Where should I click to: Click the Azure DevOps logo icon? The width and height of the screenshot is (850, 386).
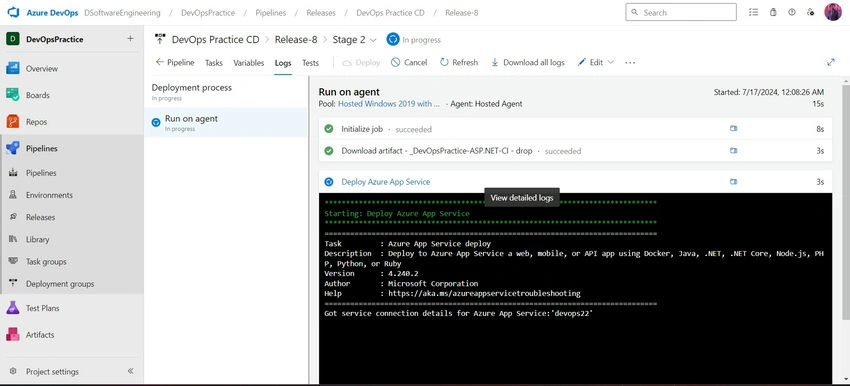14,12
